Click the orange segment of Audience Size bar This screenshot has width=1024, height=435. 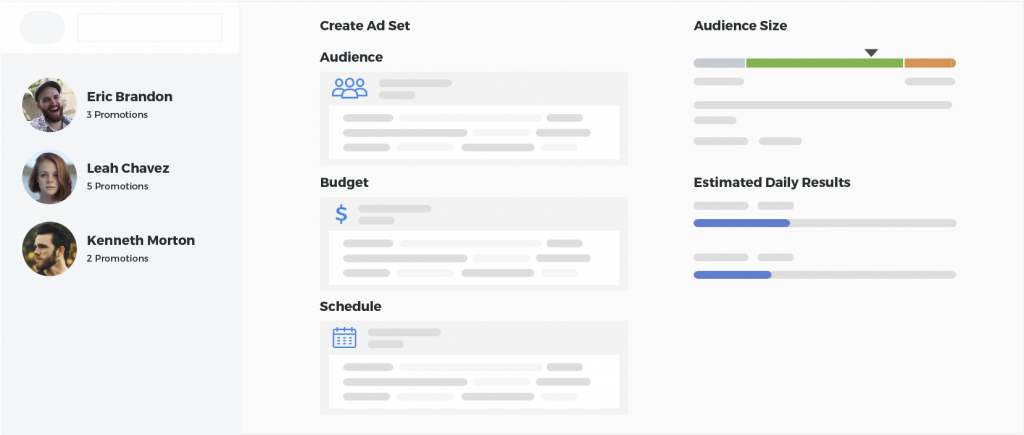coord(930,63)
